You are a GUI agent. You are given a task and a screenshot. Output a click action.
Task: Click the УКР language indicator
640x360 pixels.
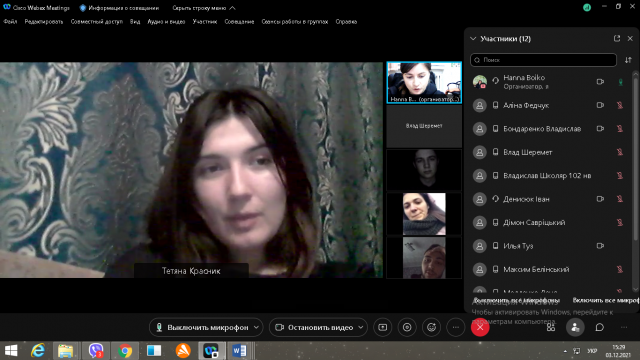[x=592, y=351]
